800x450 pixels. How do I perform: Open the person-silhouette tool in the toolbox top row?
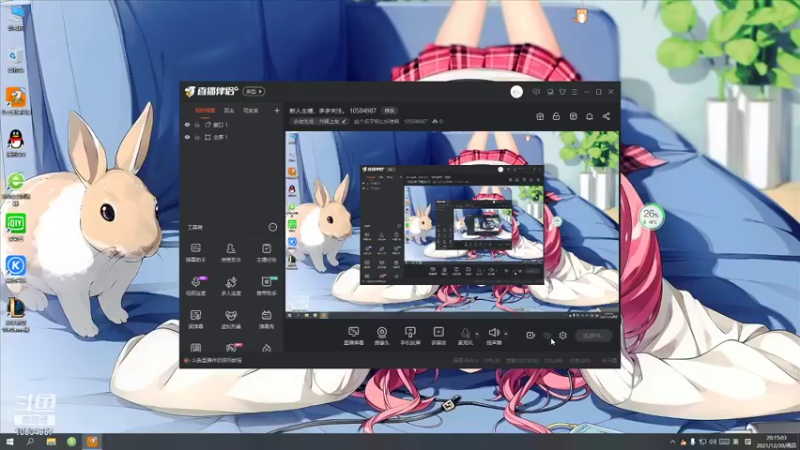click(x=231, y=253)
